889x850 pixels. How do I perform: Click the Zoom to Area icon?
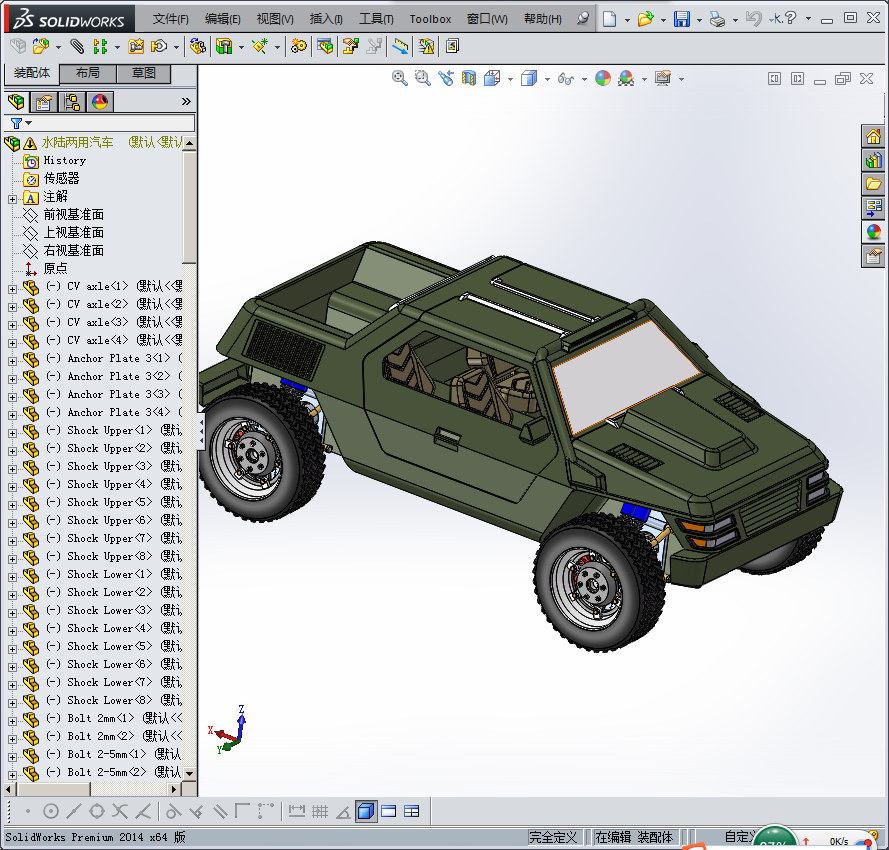click(x=422, y=78)
